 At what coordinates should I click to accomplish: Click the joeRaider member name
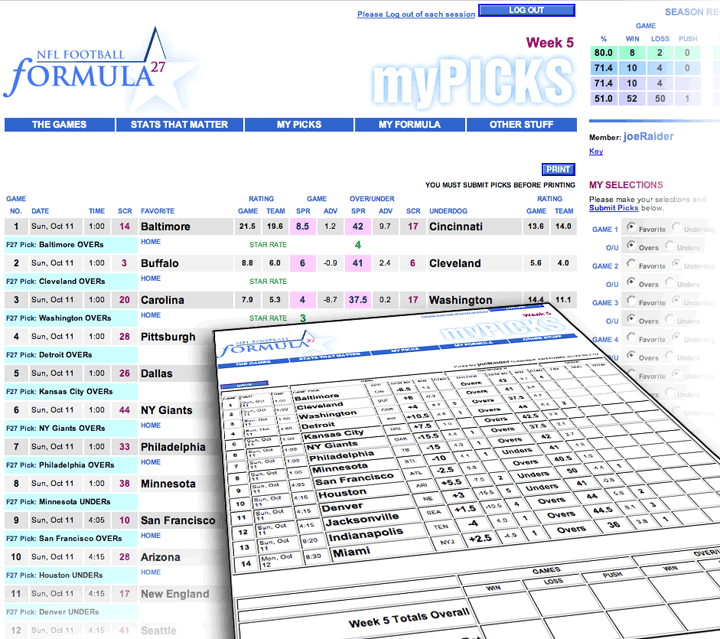(648, 136)
